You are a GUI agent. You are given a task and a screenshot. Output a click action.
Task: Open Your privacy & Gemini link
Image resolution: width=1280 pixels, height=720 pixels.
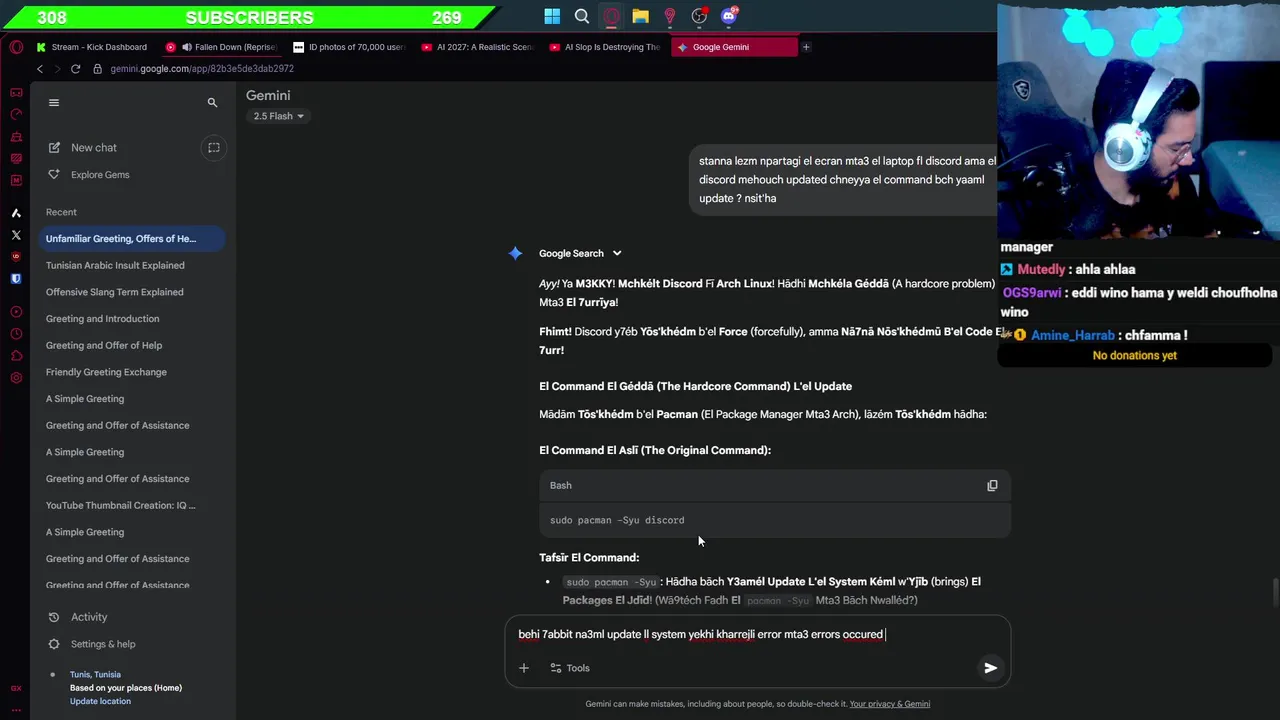[x=890, y=704]
